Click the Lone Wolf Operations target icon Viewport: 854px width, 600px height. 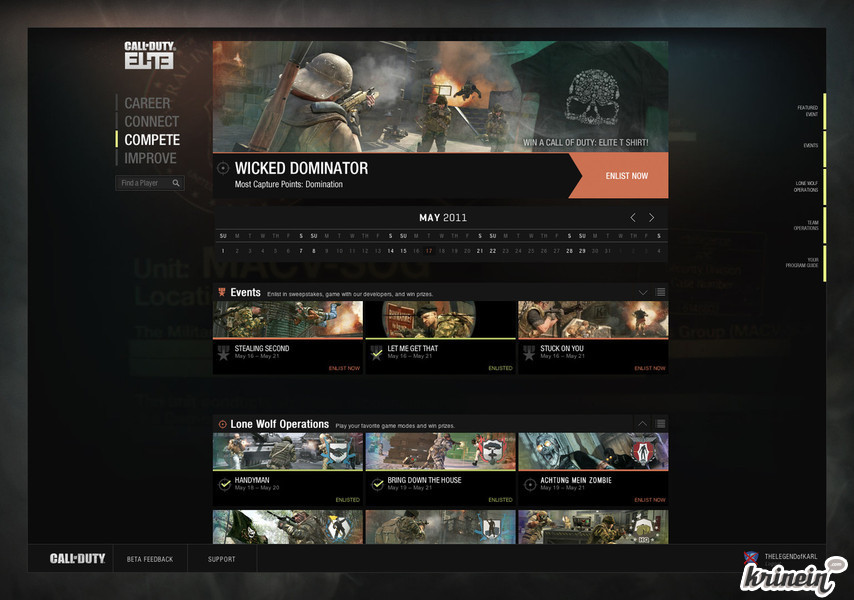tap(222, 424)
